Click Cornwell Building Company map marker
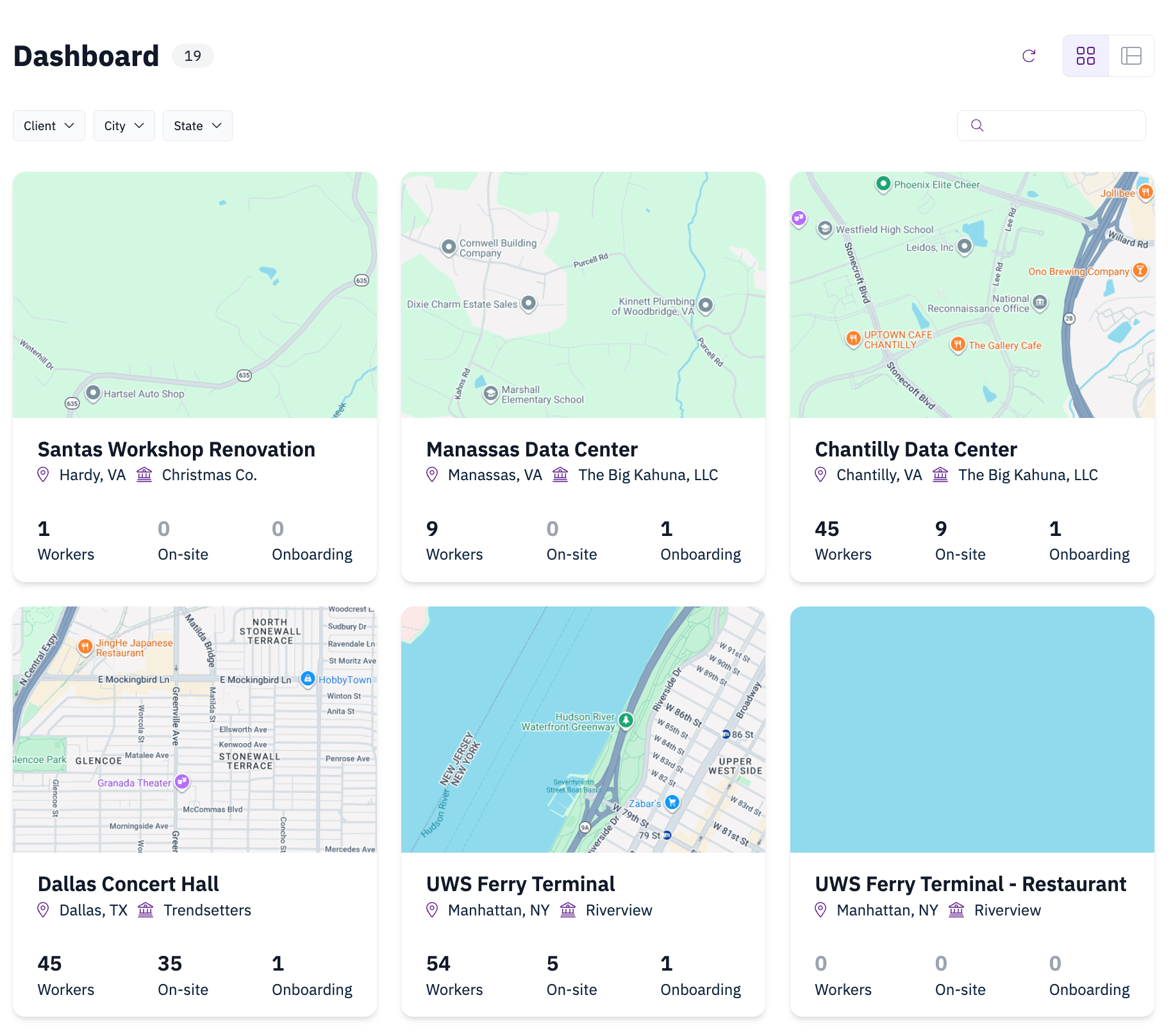The width and height of the screenshot is (1173, 1036). tap(449, 246)
